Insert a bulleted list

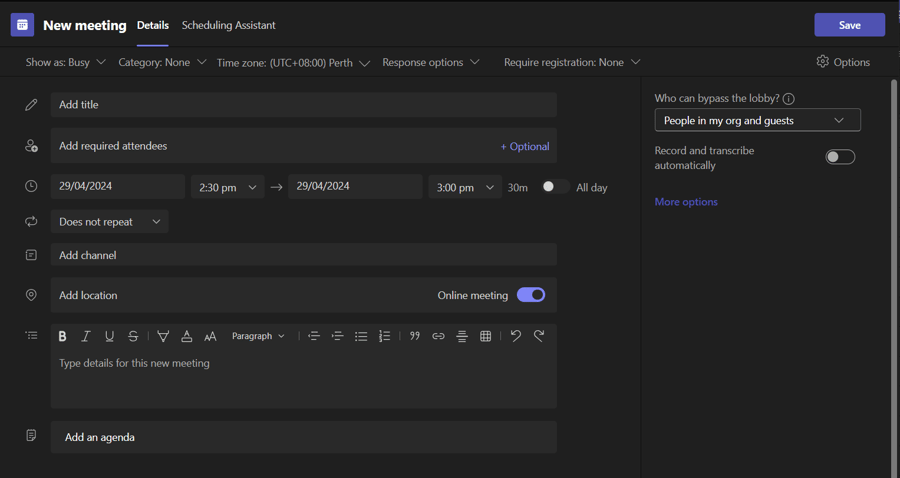pos(361,336)
